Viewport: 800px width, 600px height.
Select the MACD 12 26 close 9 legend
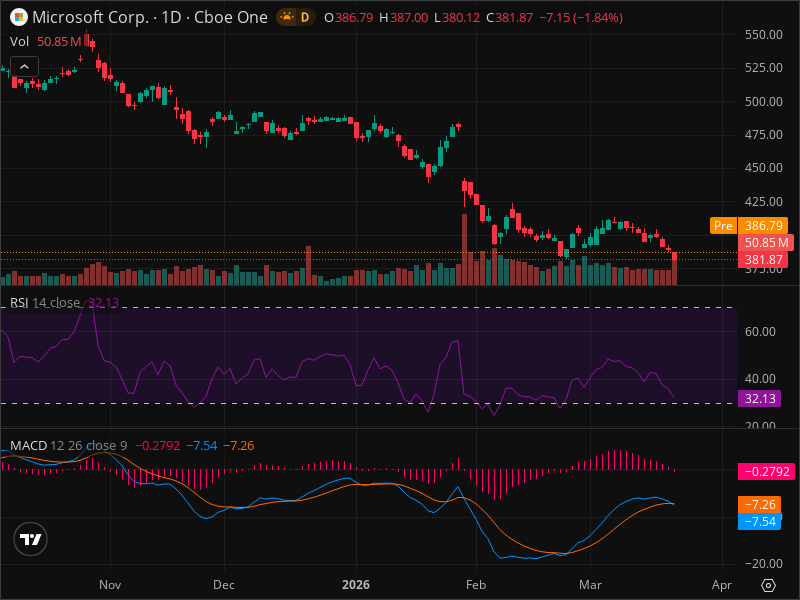click(x=68, y=445)
